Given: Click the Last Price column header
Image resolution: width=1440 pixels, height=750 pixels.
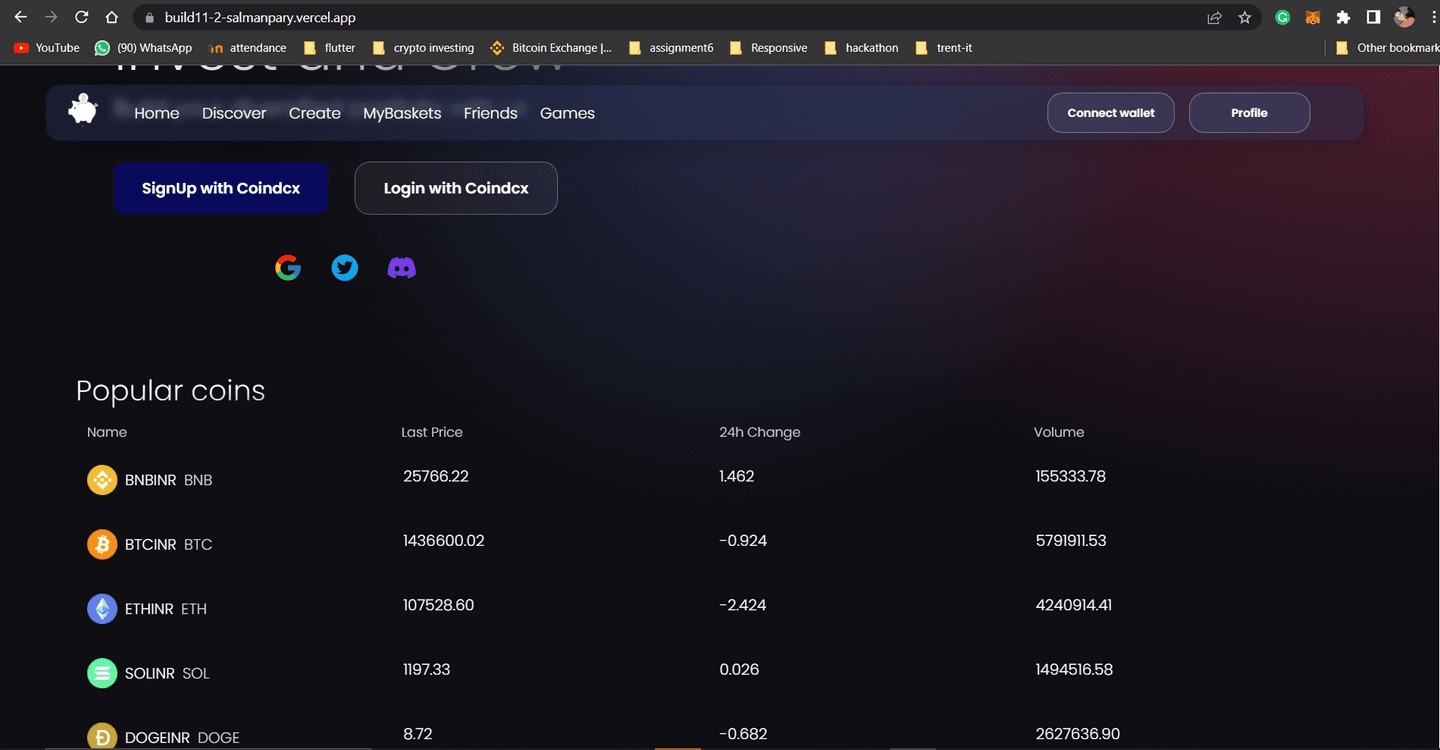Looking at the screenshot, I should tap(432, 432).
